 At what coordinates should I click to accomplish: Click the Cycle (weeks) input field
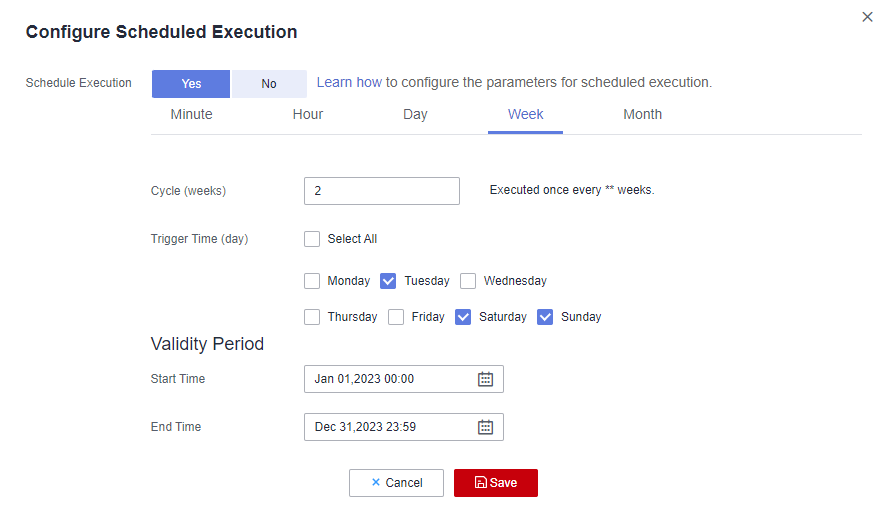pos(381,191)
